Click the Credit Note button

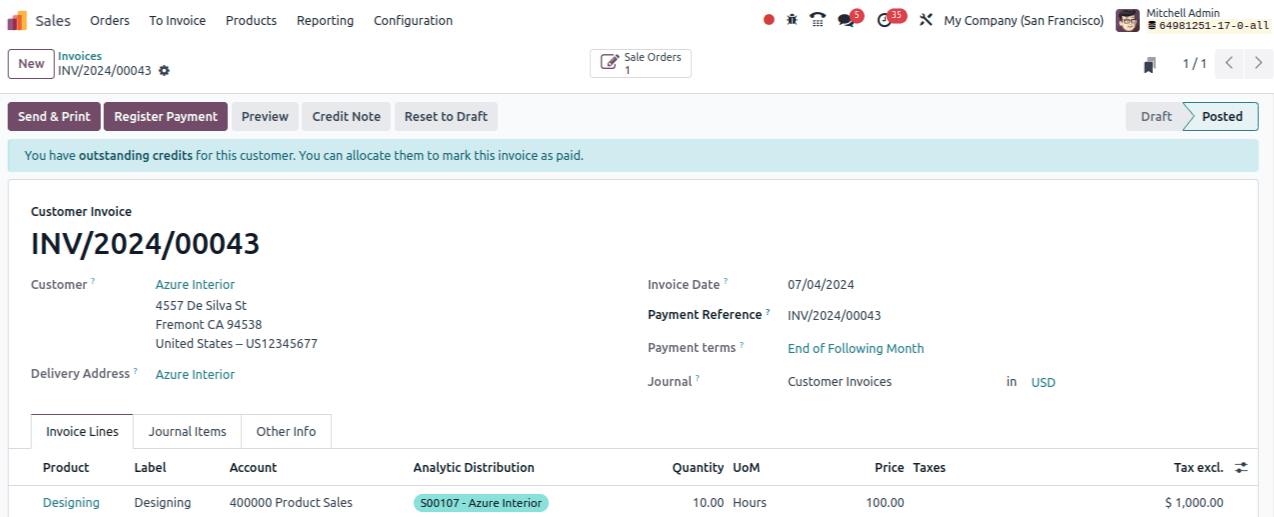click(346, 117)
